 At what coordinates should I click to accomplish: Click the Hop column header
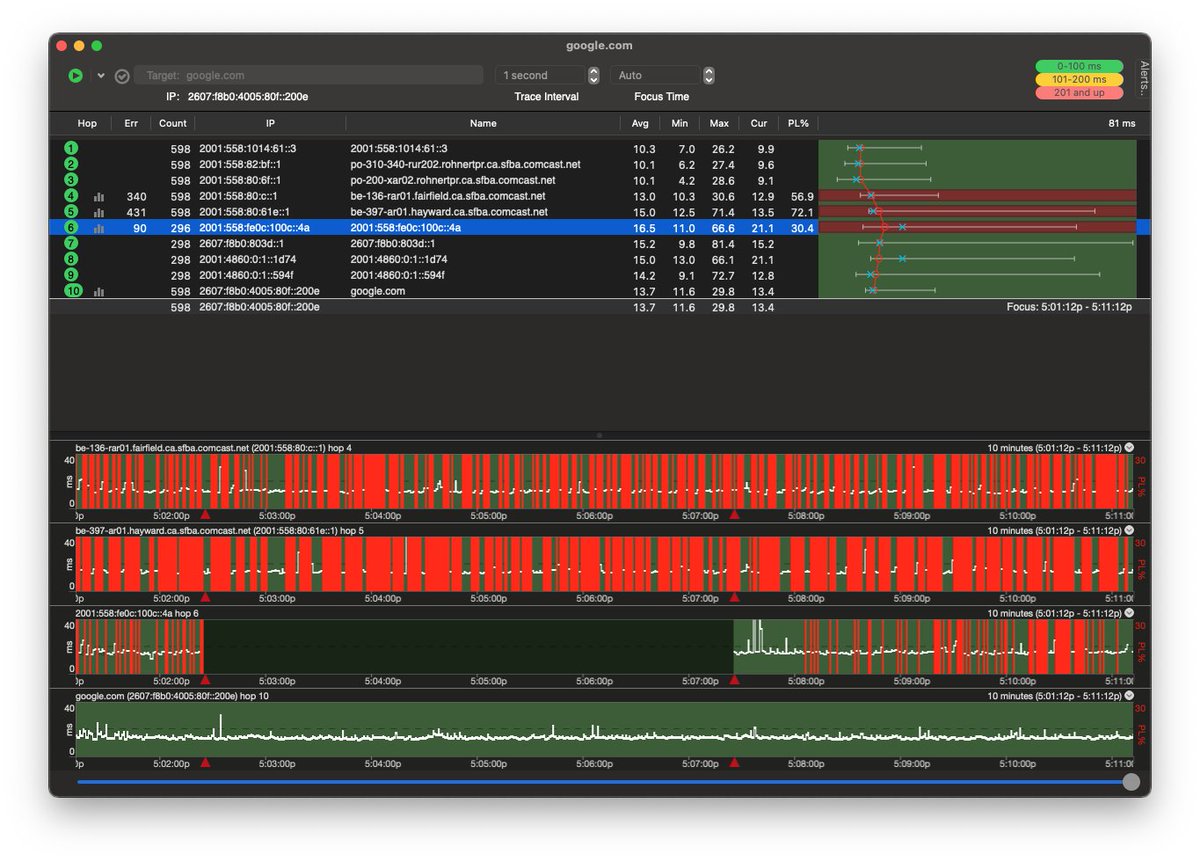click(x=87, y=123)
